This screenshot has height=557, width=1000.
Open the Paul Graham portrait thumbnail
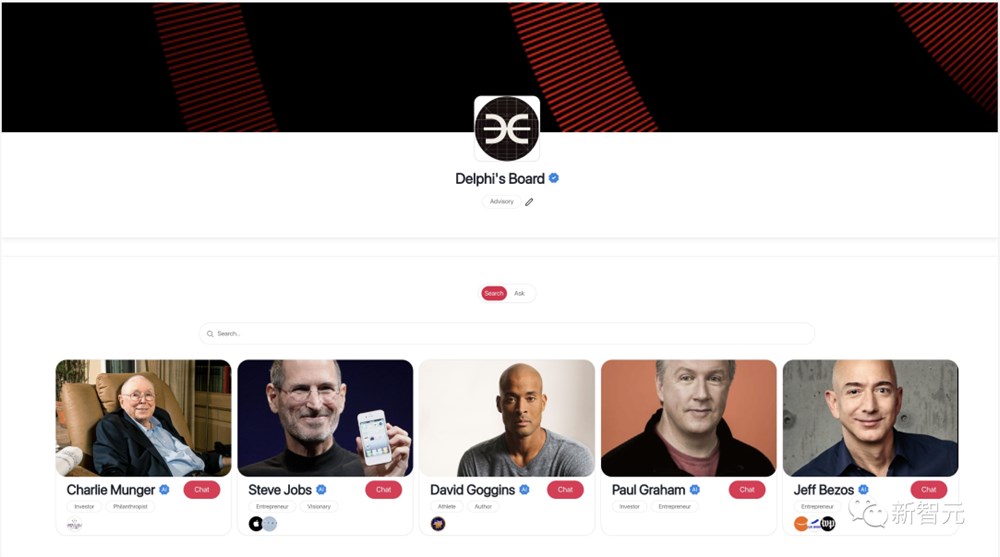click(689, 418)
